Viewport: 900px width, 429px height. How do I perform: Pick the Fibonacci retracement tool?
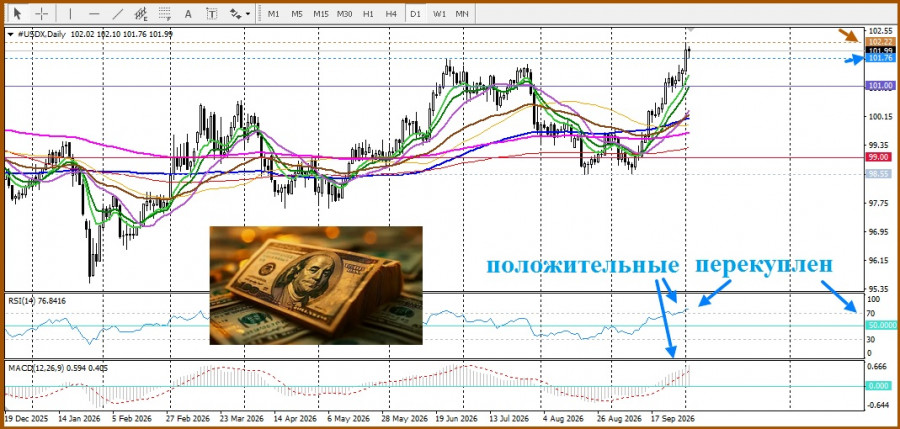pos(165,13)
